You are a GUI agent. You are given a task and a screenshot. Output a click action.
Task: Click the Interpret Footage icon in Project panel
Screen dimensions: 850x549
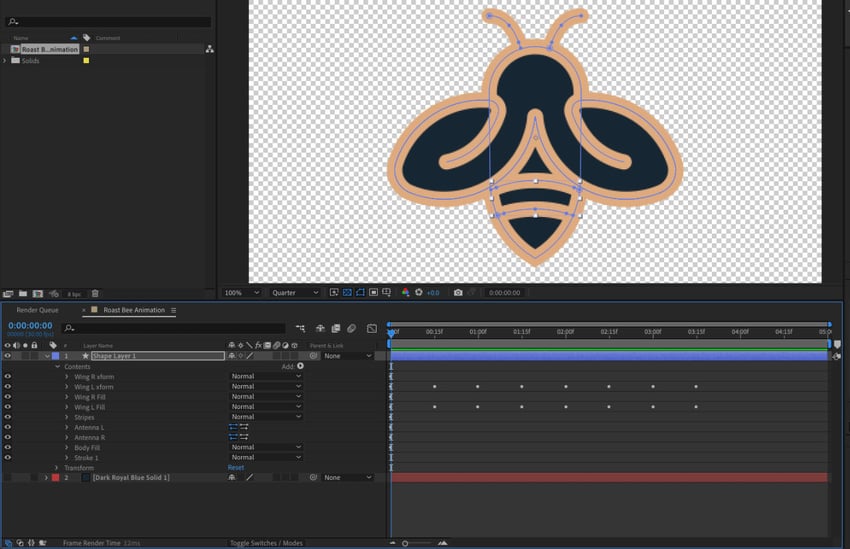[x=8, y=294]
